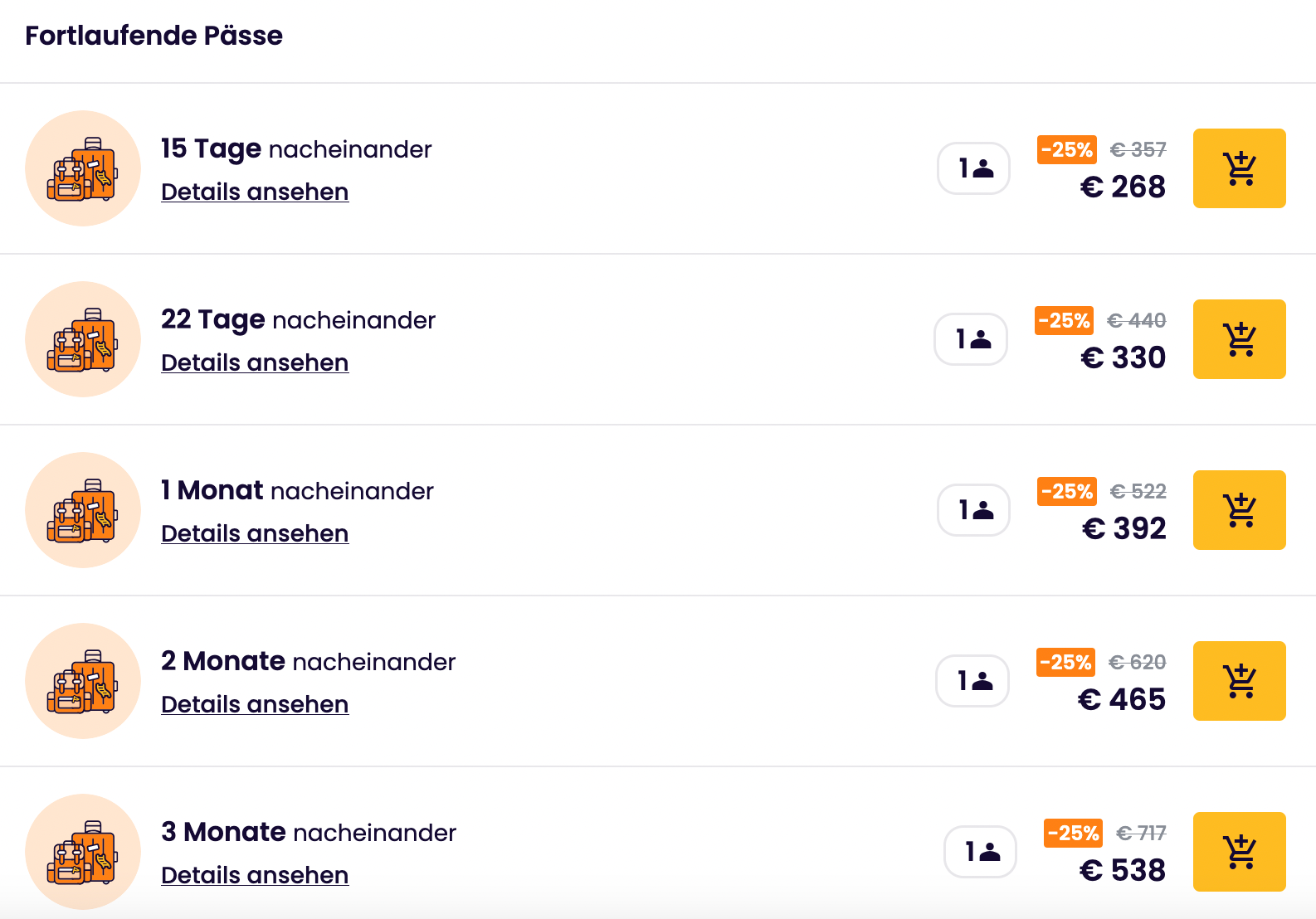Add the 2 Monate pass to cart
The height and width of the screenshot is (919, 1316).
pos(1239,681)
